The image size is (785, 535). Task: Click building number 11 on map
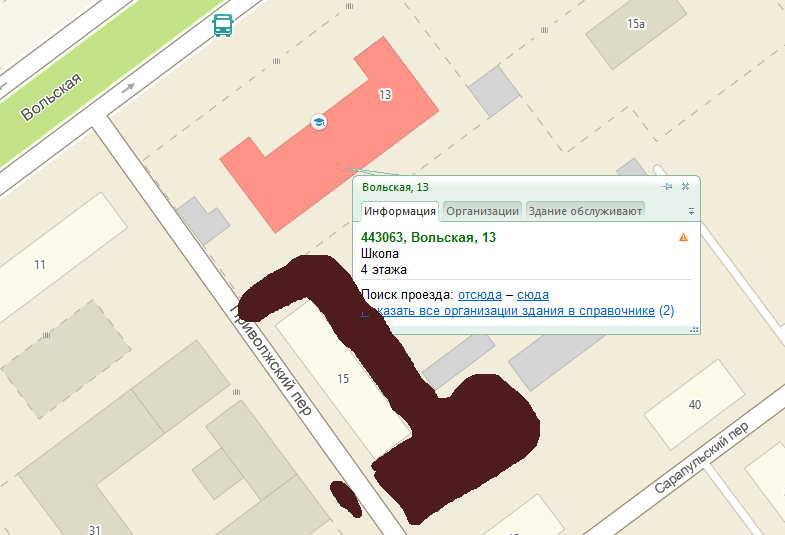click(40, 265)
